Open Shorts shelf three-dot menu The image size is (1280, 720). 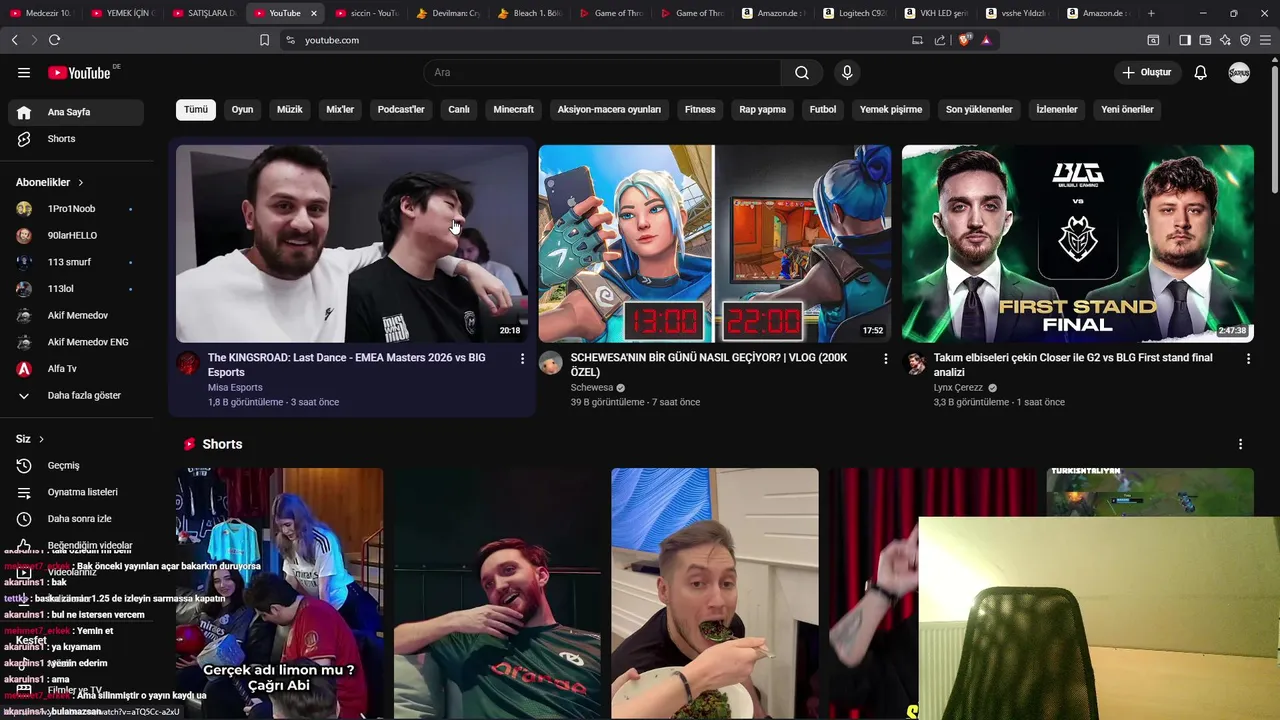click(x=1240, y=444)
